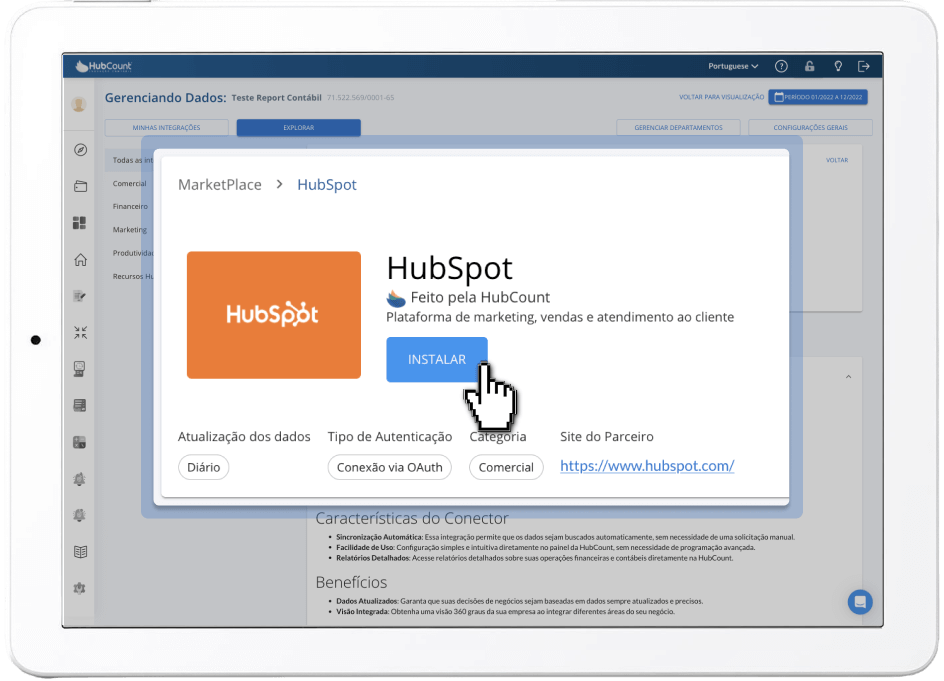Go to MarketPlace breadcrumb
This screenshot has height=681, width=944.
[x=220, y=185]
